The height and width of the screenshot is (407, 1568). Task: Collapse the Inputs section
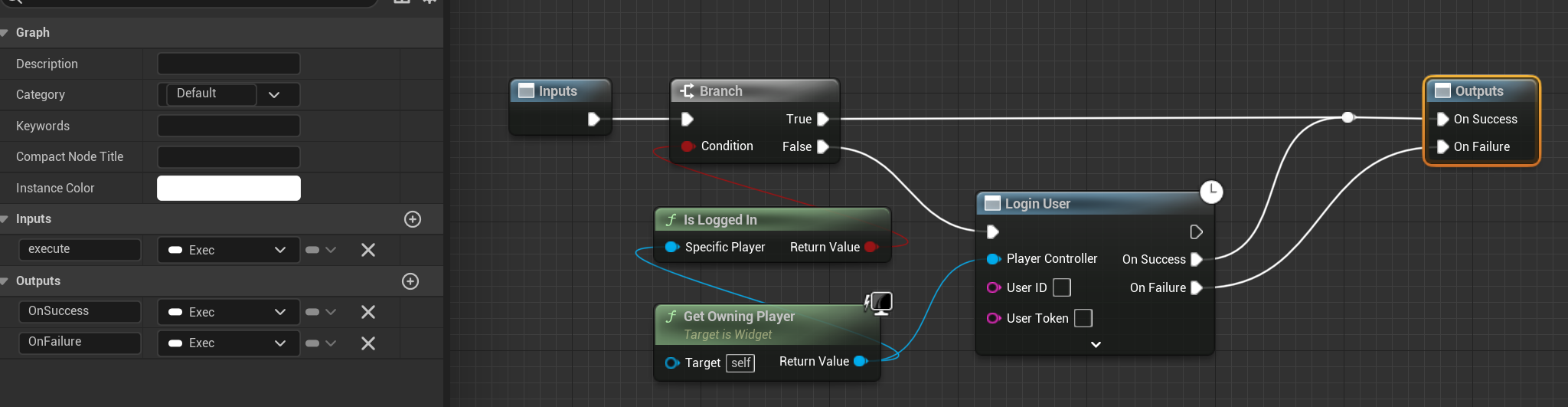click(5, 219)
